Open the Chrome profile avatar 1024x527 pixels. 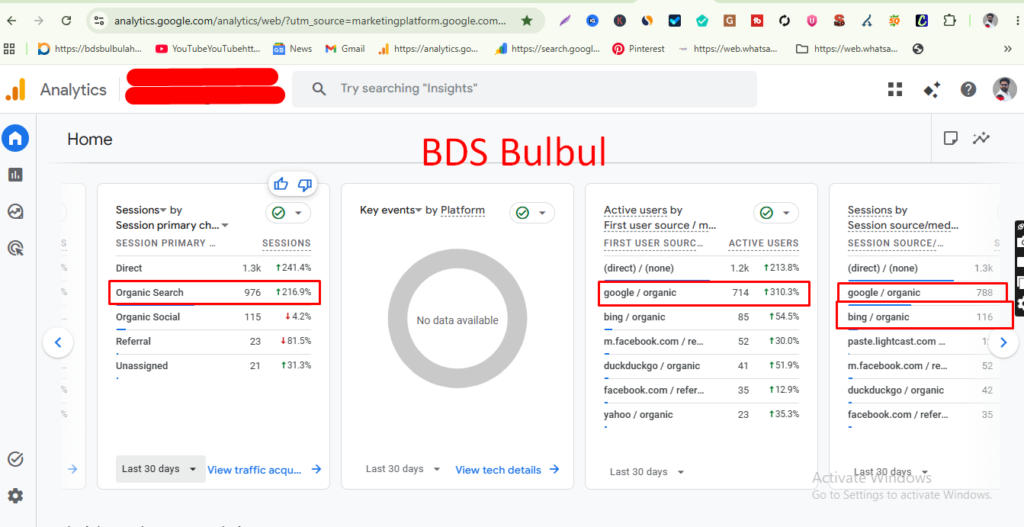991,21
